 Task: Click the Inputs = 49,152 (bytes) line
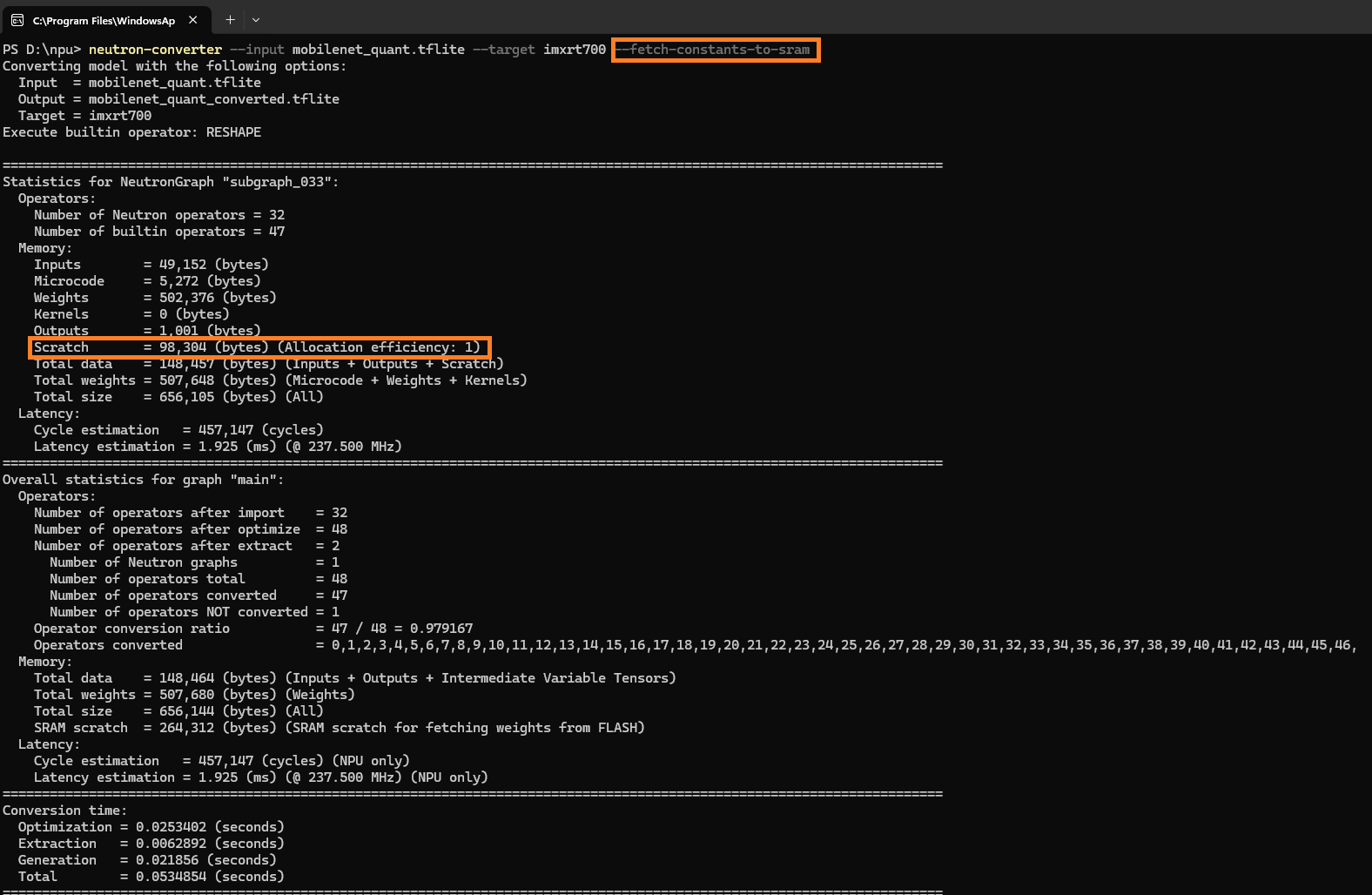coord(151,265)
